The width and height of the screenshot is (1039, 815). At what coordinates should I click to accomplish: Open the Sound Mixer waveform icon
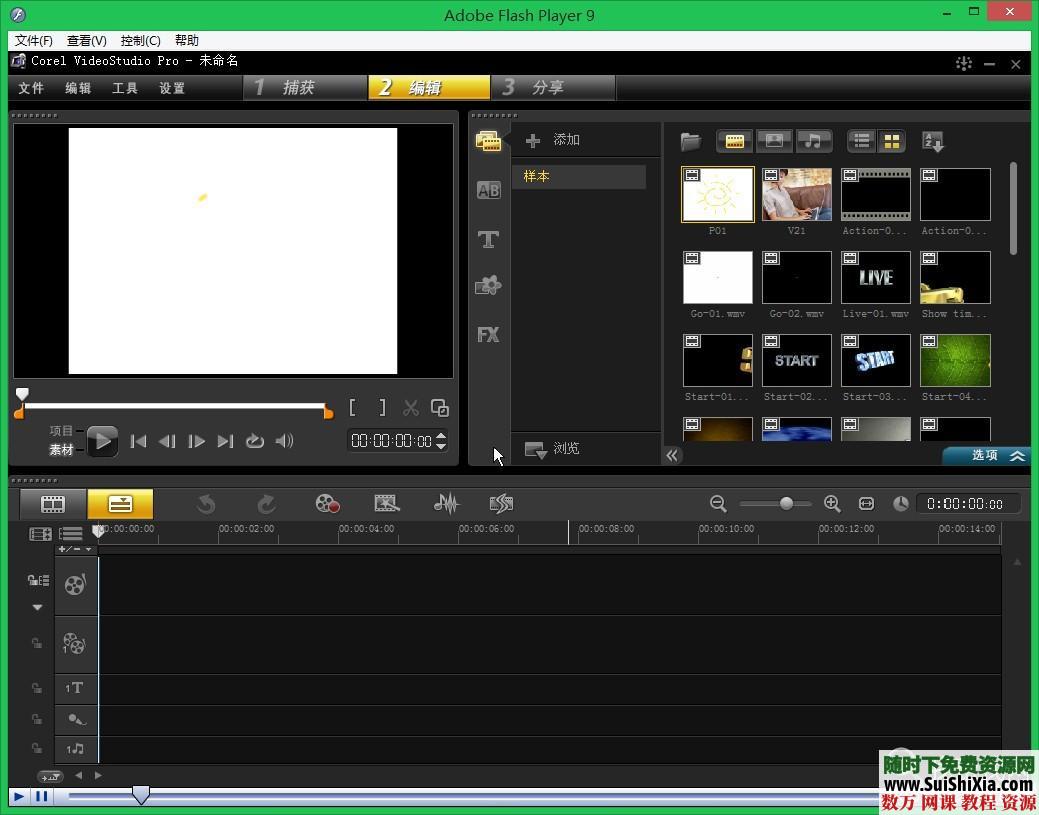pyautogui.click(x=446, y=504)
